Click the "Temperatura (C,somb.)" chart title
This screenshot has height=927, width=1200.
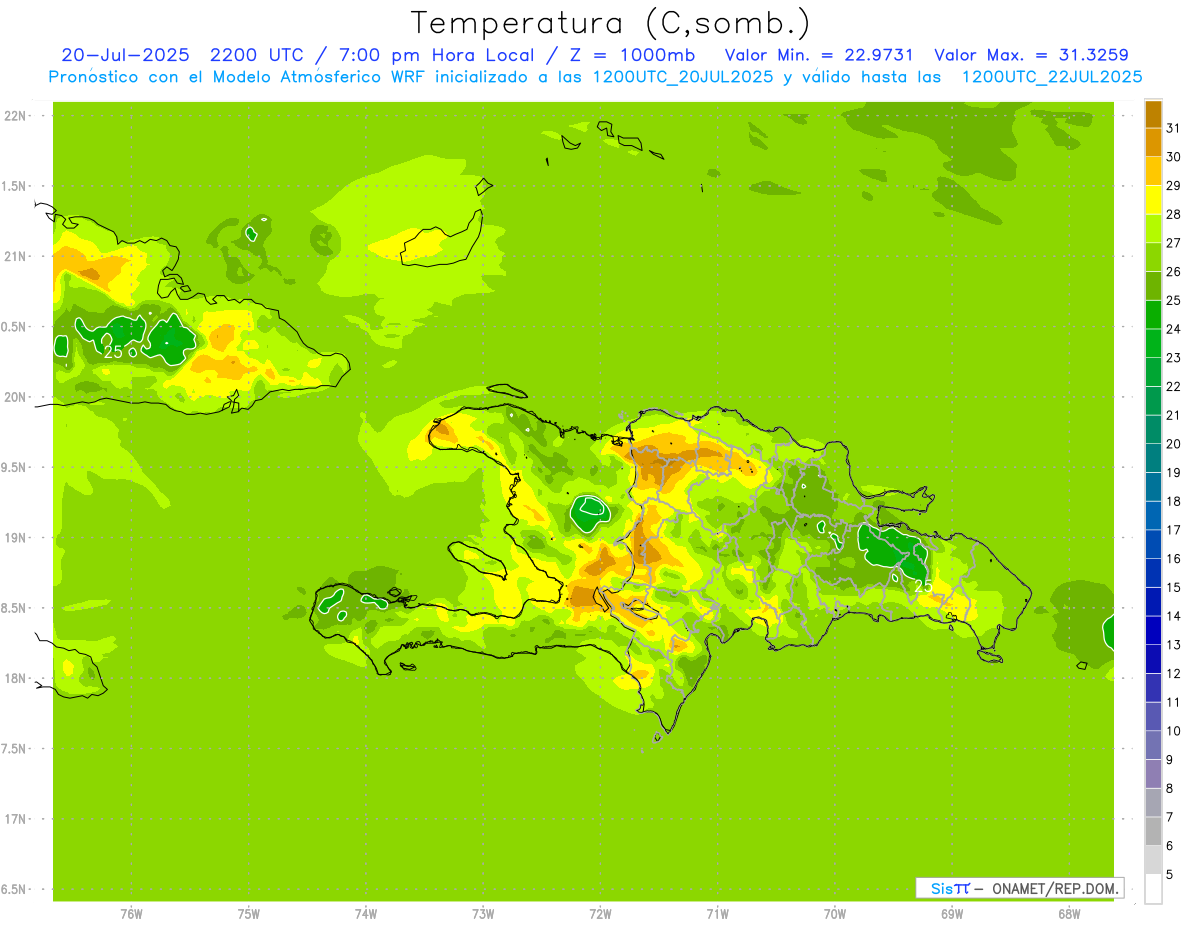point(611,23)
